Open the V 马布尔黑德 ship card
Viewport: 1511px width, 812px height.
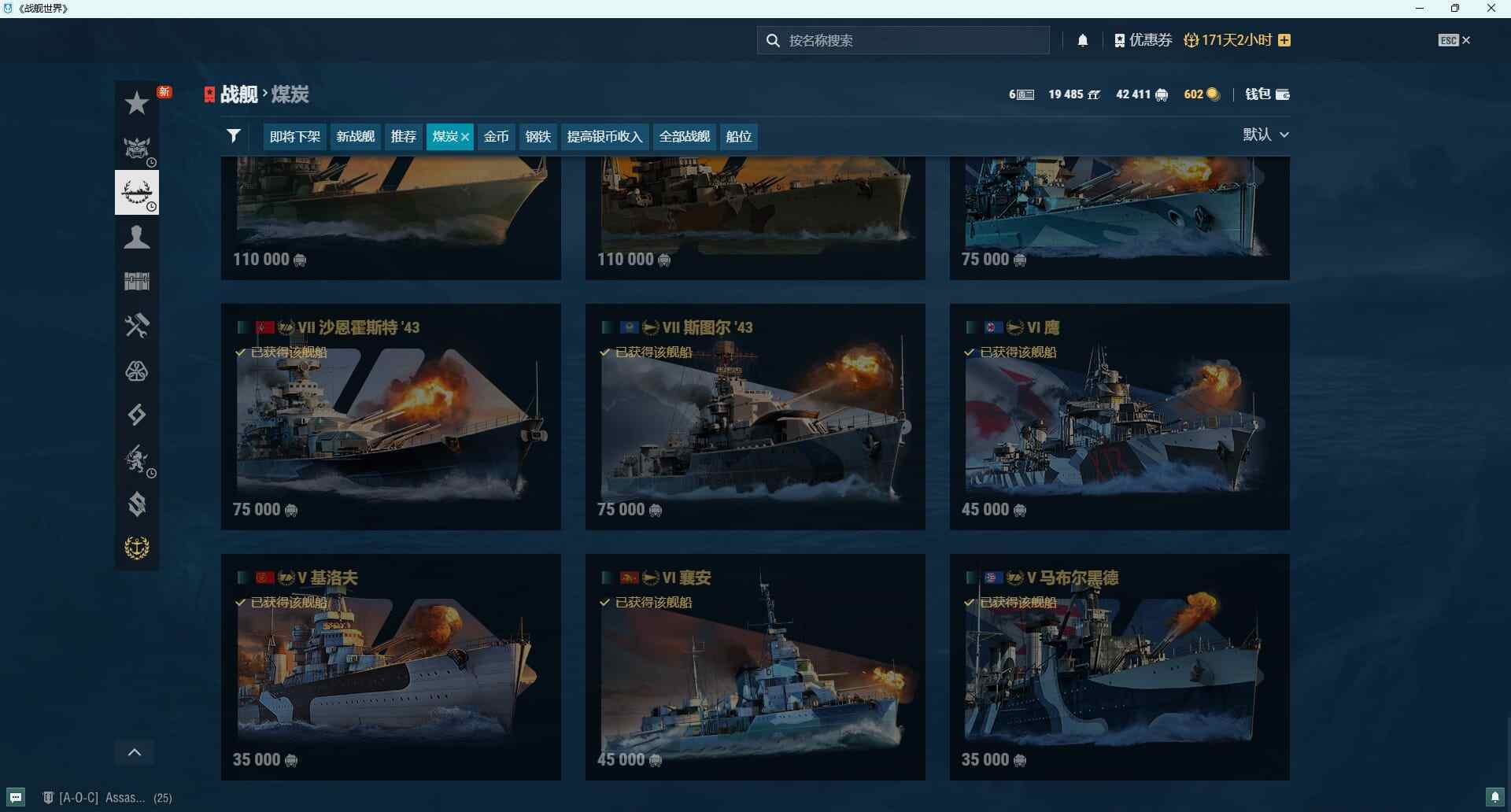tap(1120, 667)
